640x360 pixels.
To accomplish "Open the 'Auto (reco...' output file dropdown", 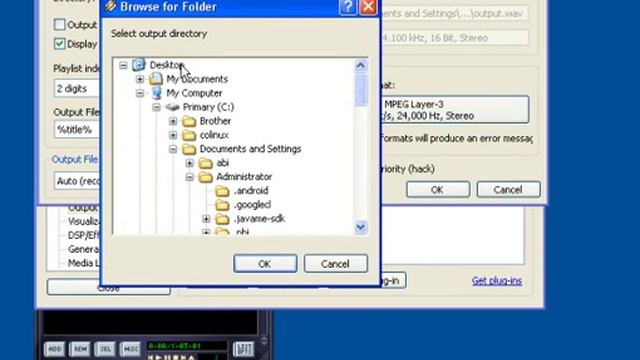I will click(77, 181).
